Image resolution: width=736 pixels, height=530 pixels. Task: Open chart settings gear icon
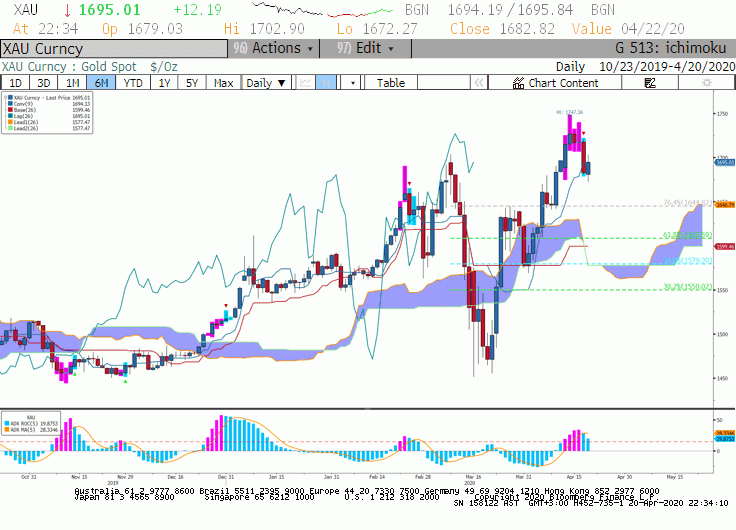(706, 83)
